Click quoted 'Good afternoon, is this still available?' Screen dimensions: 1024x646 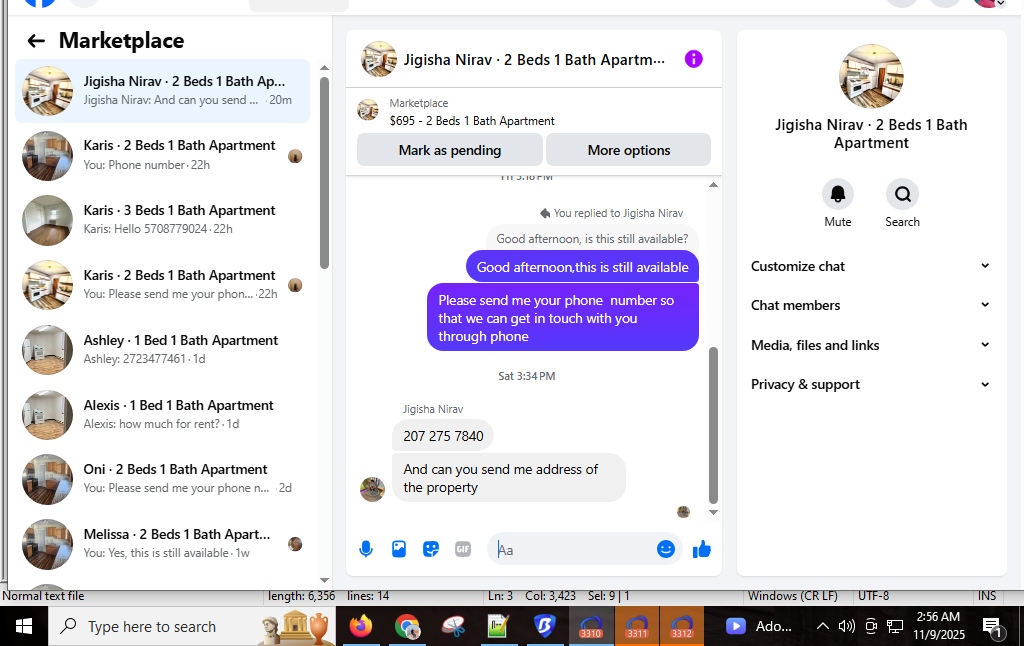(x=592, y=239)
